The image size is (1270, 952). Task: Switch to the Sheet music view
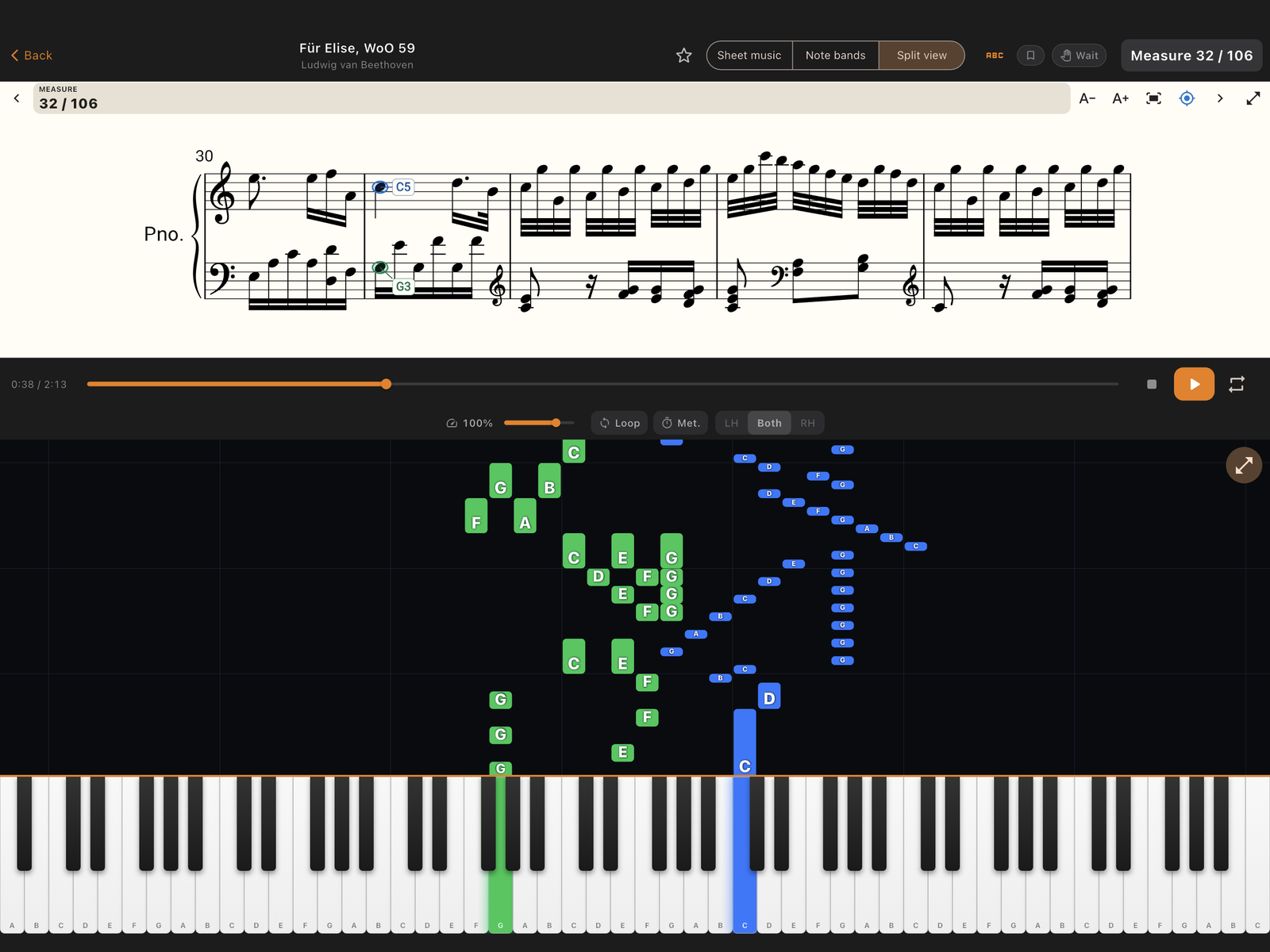pyautogui.click(x=749, y=56)
